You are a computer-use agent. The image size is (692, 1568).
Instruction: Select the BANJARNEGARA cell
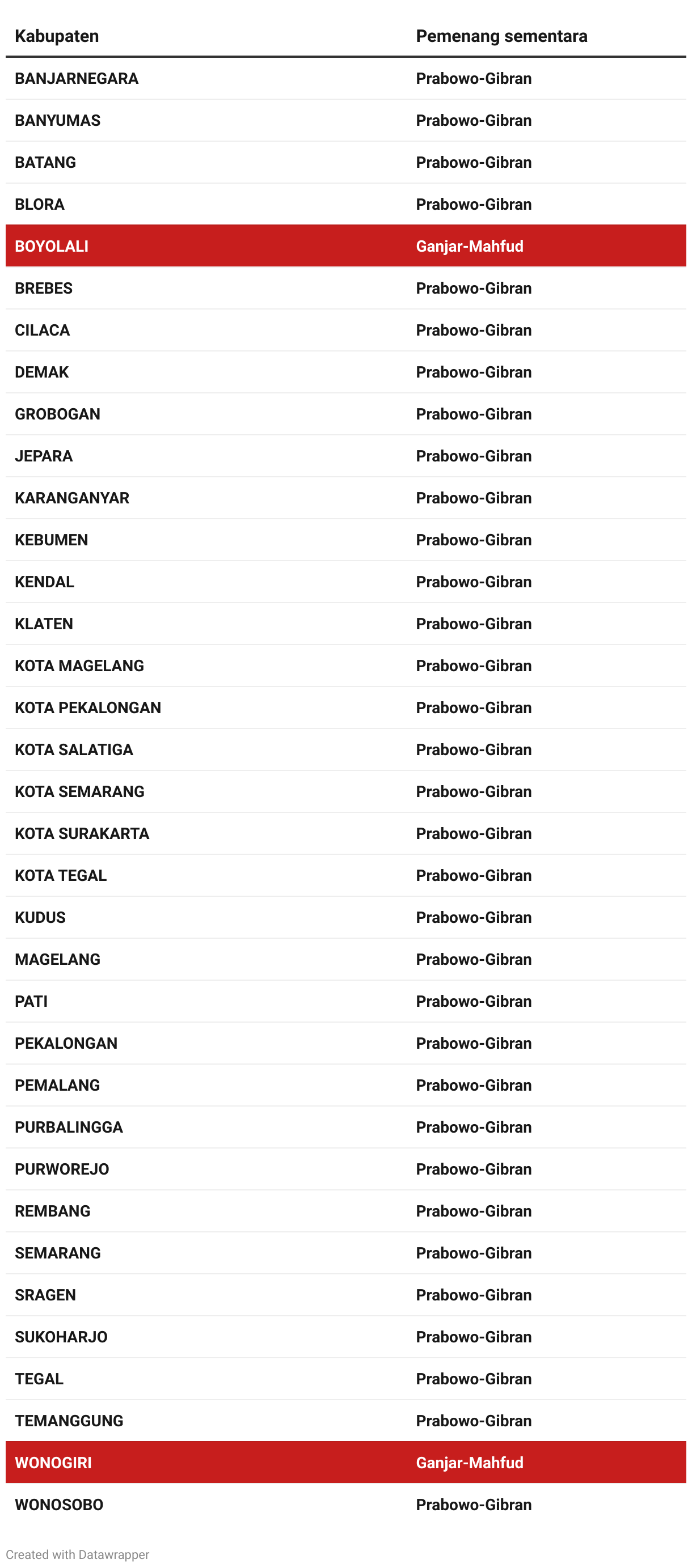point(77,79)
